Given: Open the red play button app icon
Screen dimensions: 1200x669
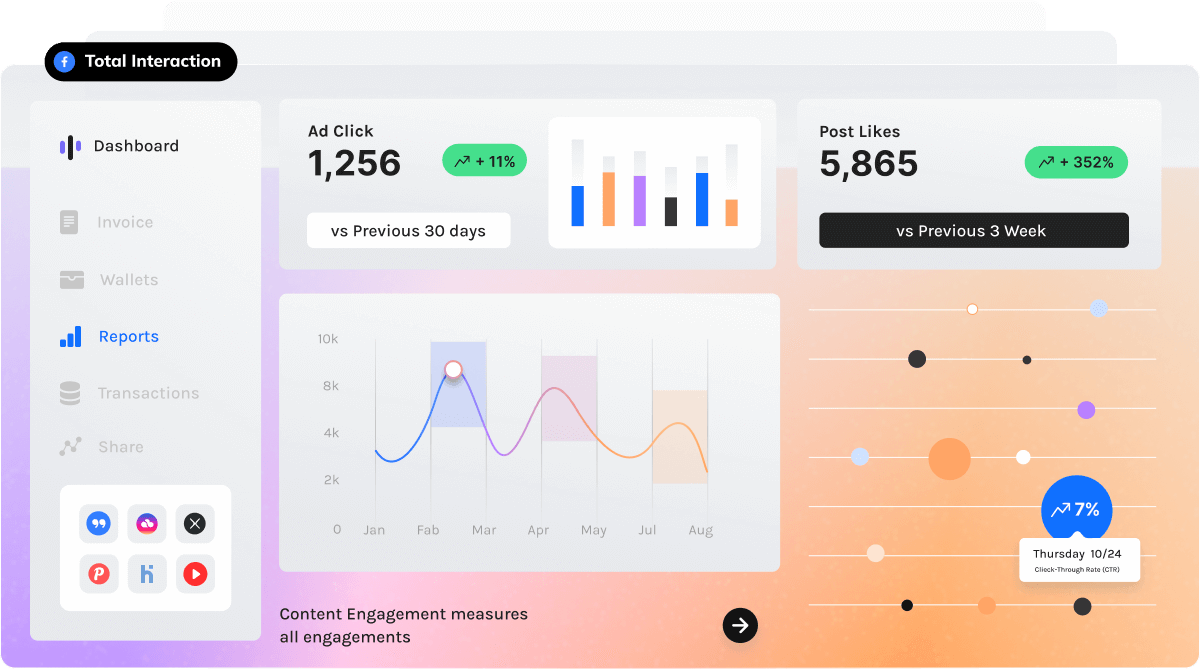Looking at the screenshot, I should pos(195,574).
